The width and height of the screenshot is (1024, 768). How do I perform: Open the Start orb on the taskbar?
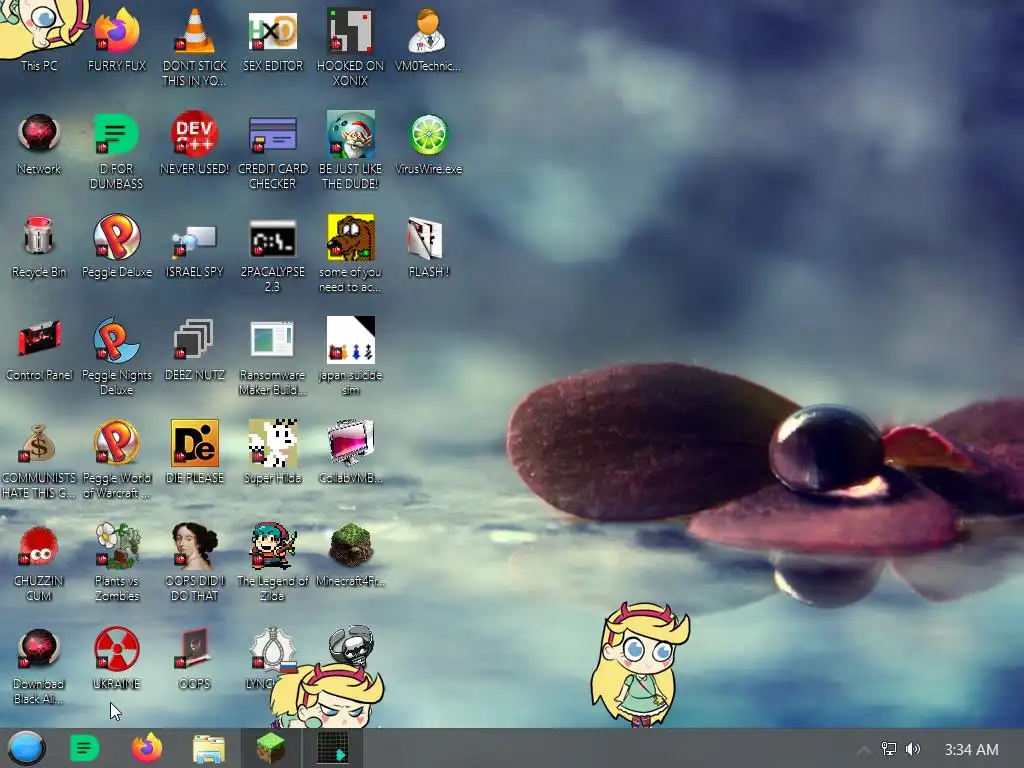[x=26, y=748]
